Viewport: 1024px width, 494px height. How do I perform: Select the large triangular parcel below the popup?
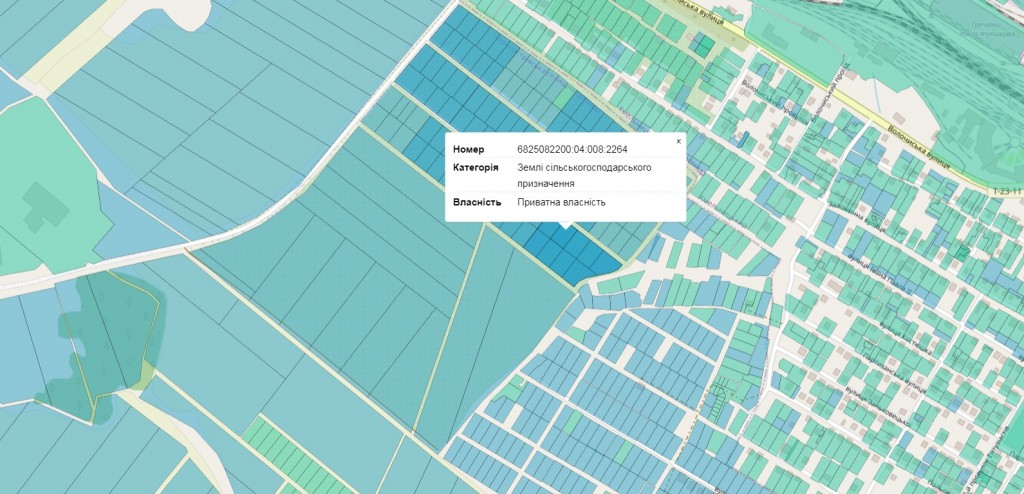tap(490, 340)
